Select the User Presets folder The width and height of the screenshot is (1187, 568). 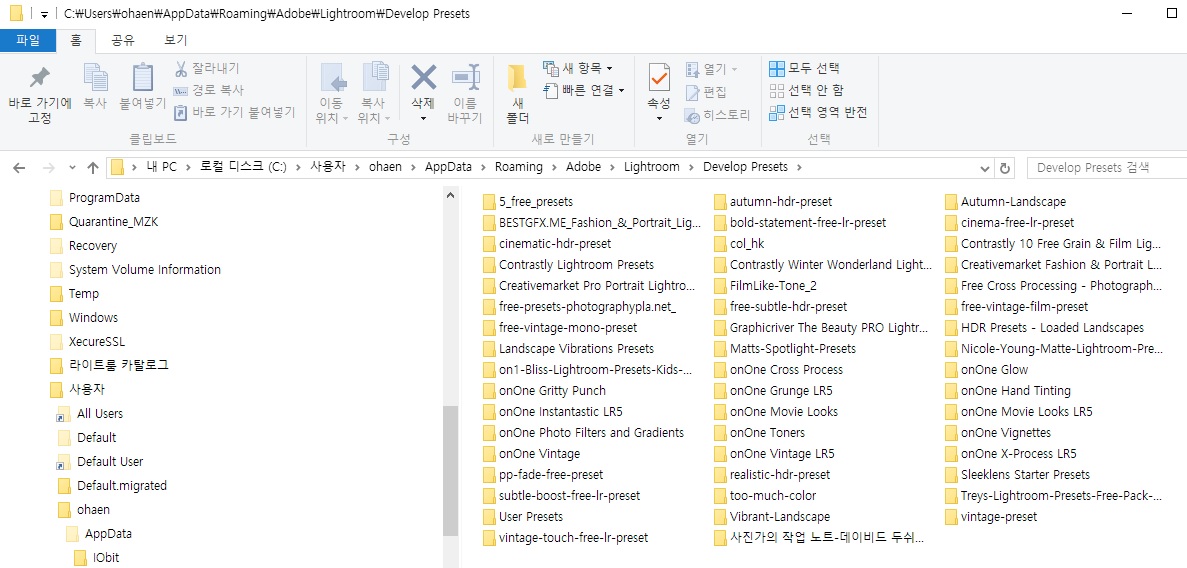click(531, 517)
